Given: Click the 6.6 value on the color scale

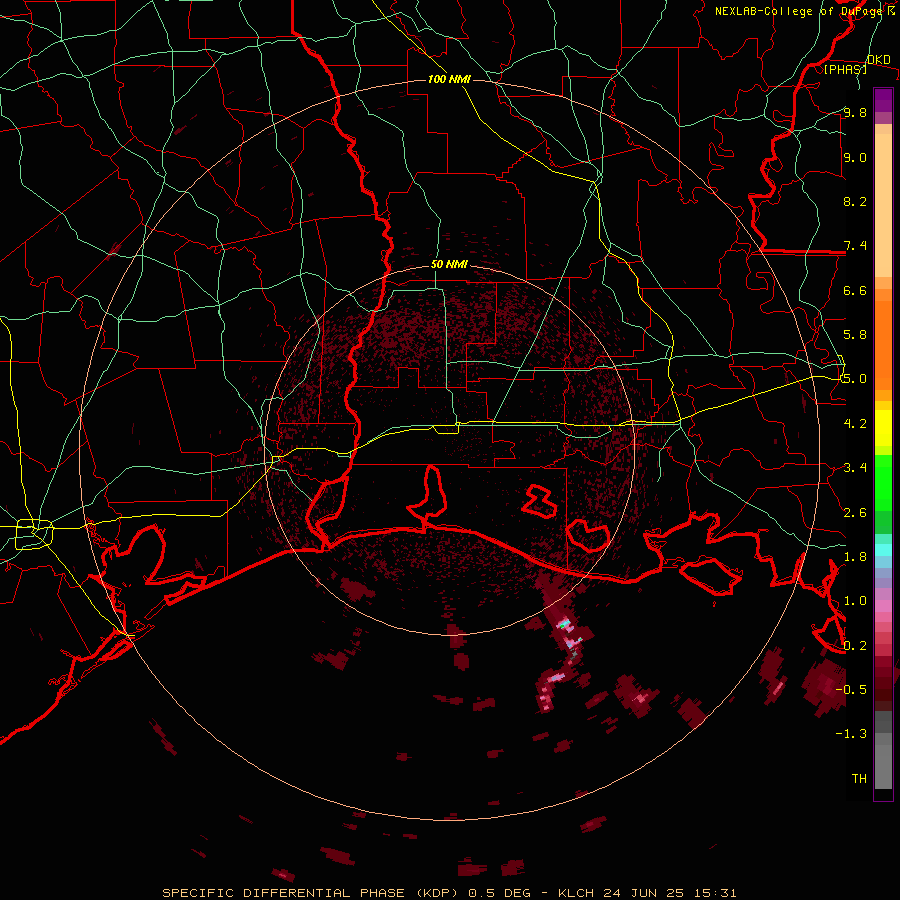Looking at the screenshot, I should 855,290.
